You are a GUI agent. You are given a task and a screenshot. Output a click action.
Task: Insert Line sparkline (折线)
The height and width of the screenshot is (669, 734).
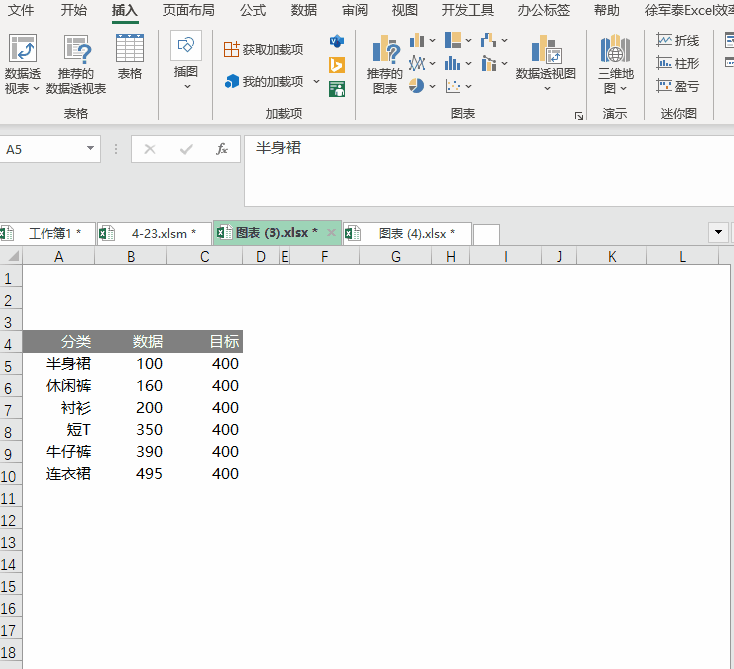coord(677,40)
